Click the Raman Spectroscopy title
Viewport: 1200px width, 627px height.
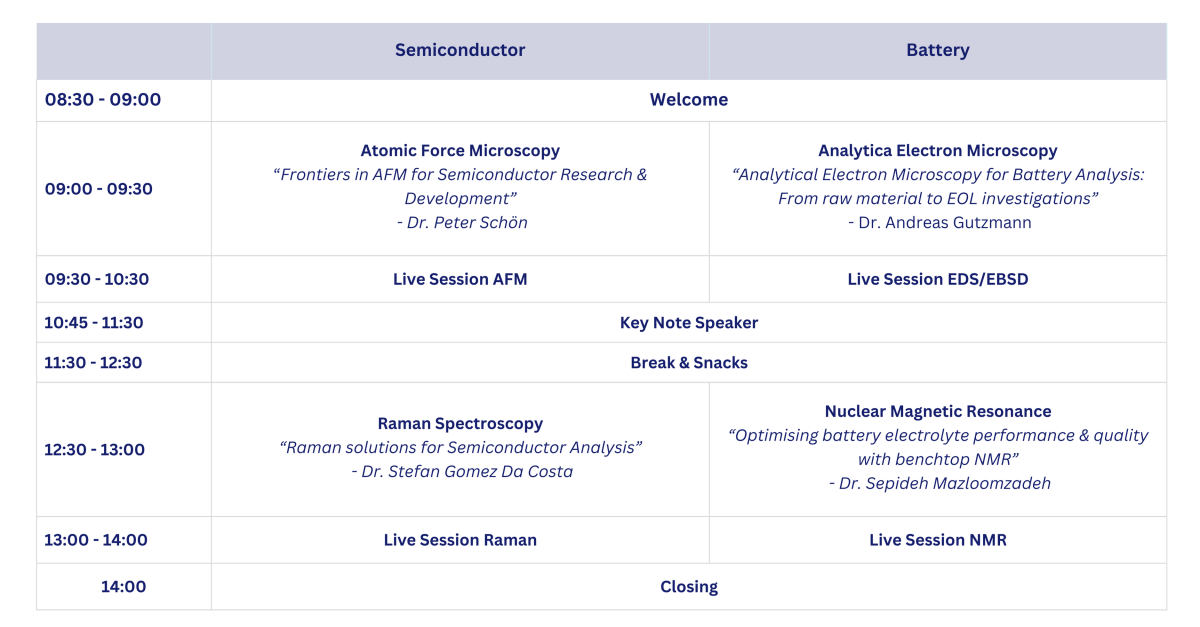pos(460,424)
